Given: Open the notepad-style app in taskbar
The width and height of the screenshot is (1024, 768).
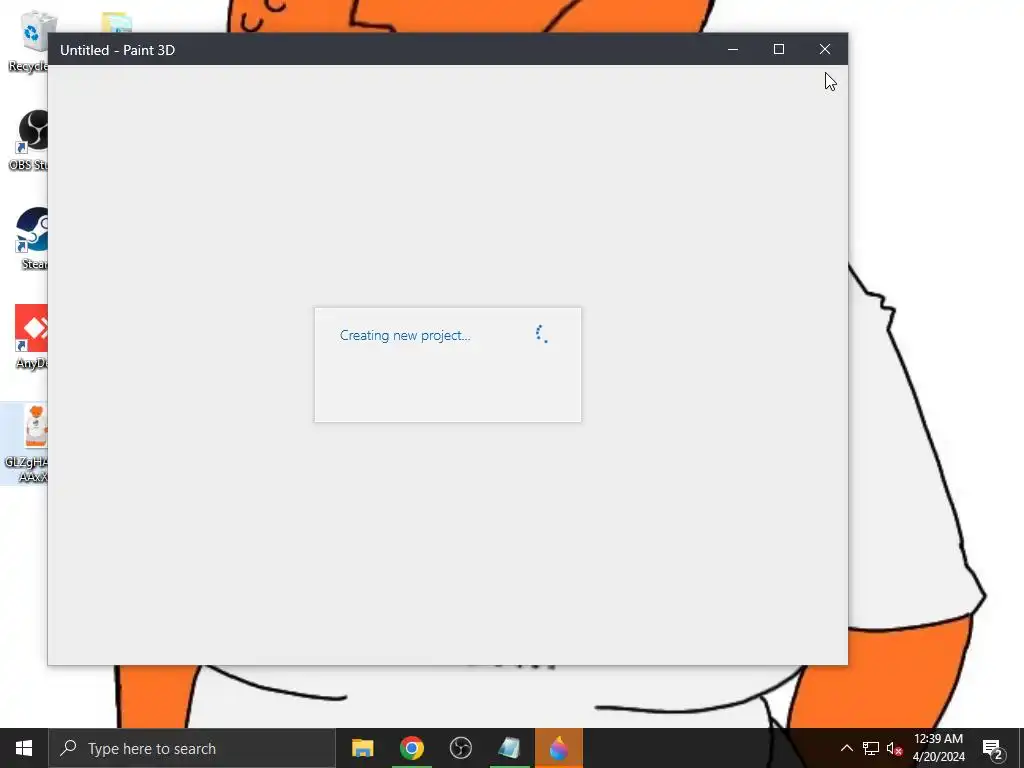Looking at the screenshot, I should pyautogui.click(x=509, y=748).
